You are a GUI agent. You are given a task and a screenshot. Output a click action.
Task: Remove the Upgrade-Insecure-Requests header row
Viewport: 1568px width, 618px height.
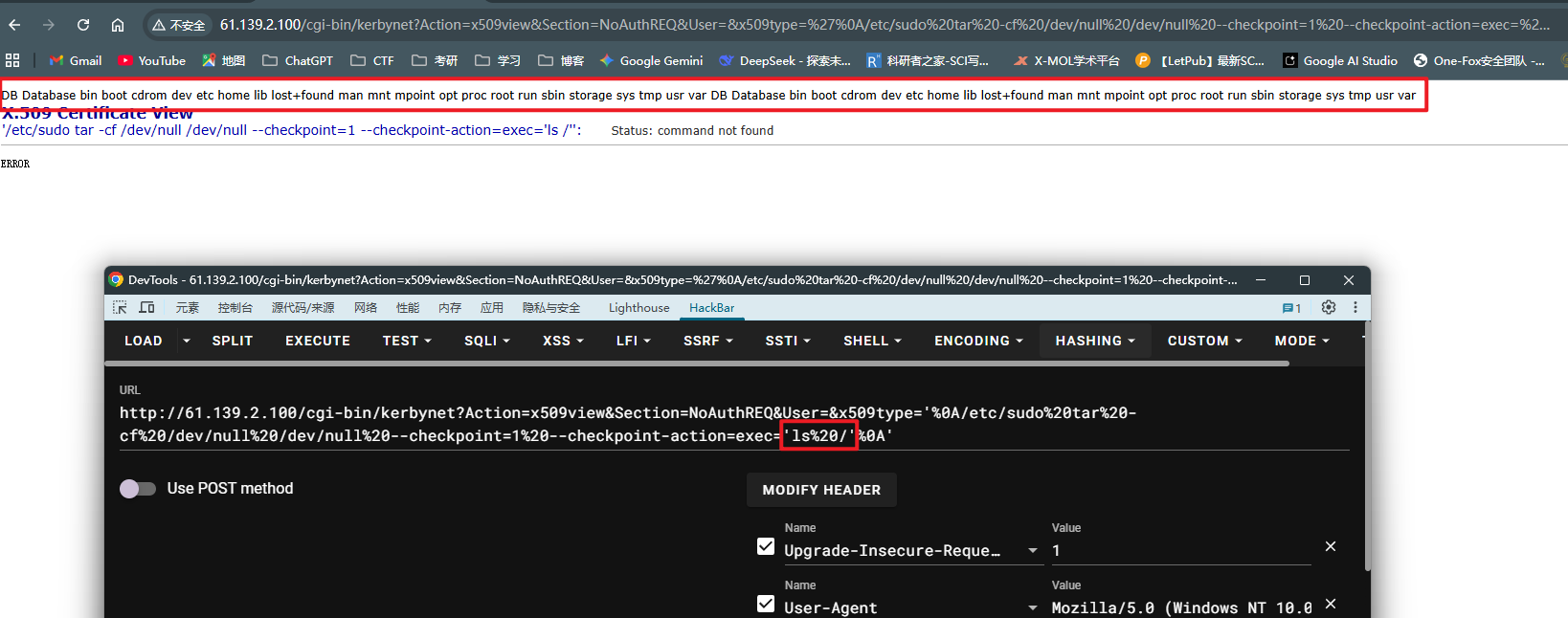pos(1330,546)
